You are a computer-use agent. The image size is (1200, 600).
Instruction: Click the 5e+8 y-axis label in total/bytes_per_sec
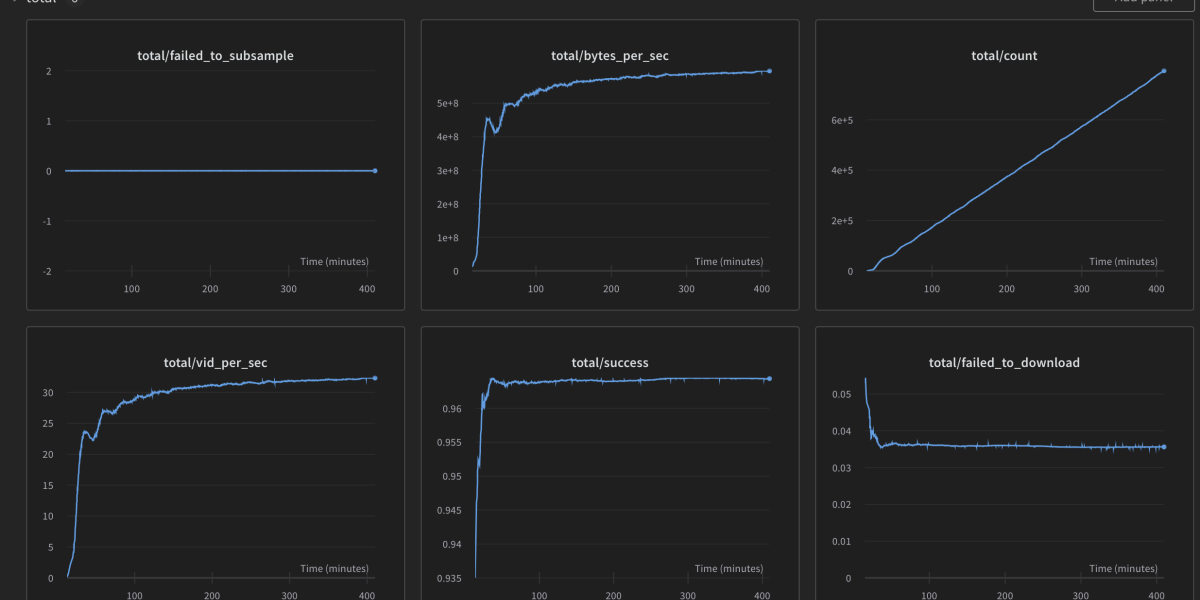tap(446, 103)
